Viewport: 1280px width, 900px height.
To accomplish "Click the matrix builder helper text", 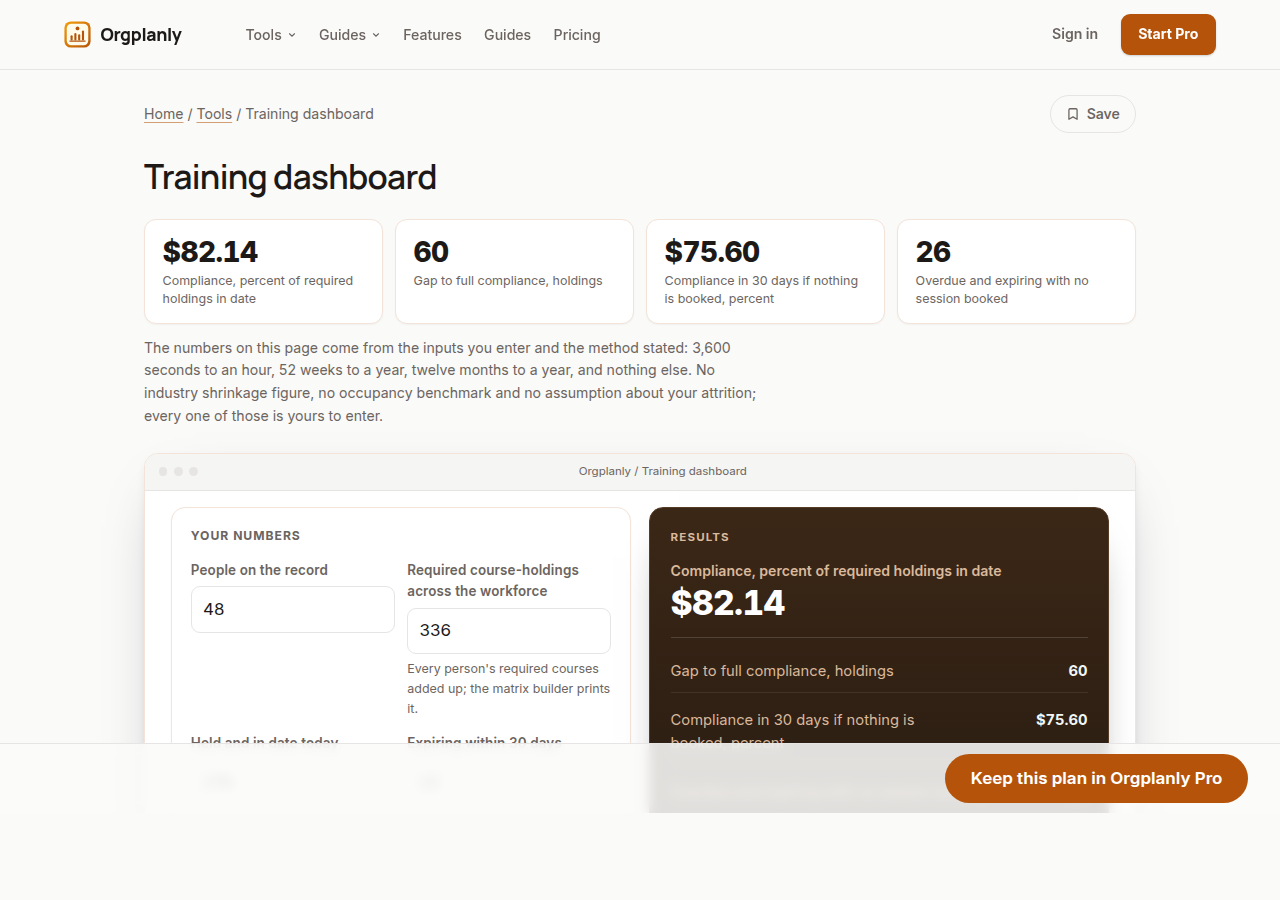I will tap(509, 688).
